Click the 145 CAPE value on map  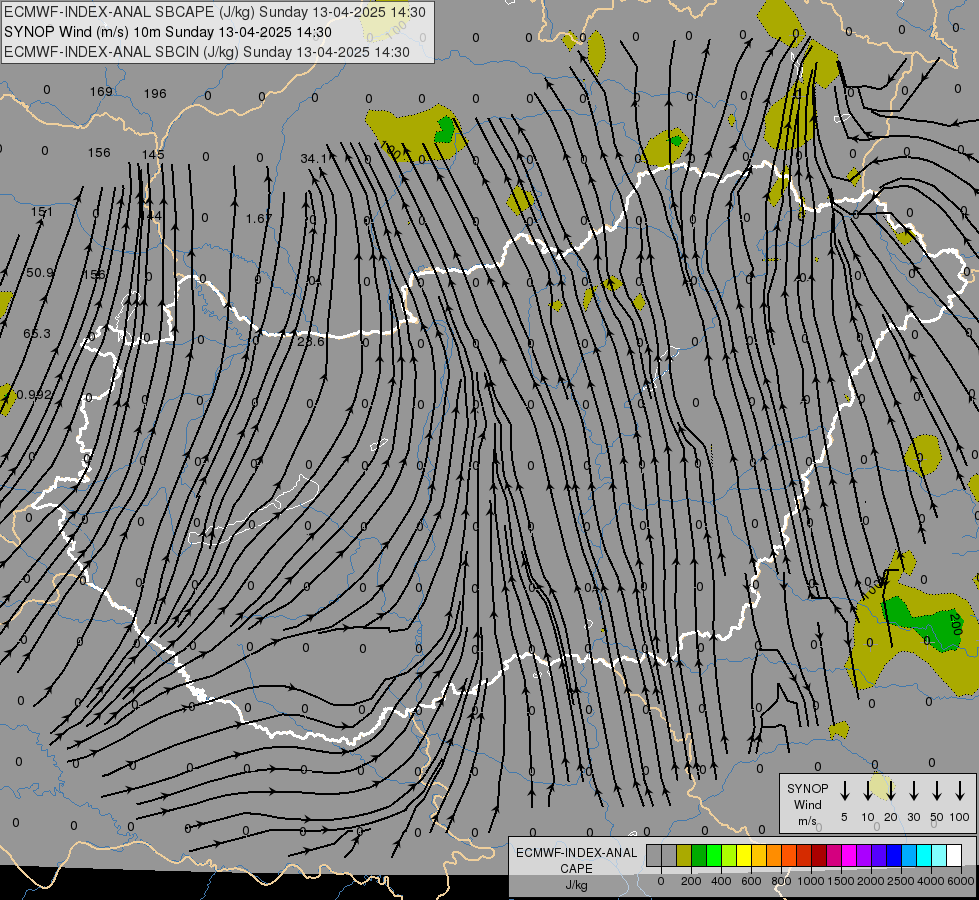[x=153, y=154]
